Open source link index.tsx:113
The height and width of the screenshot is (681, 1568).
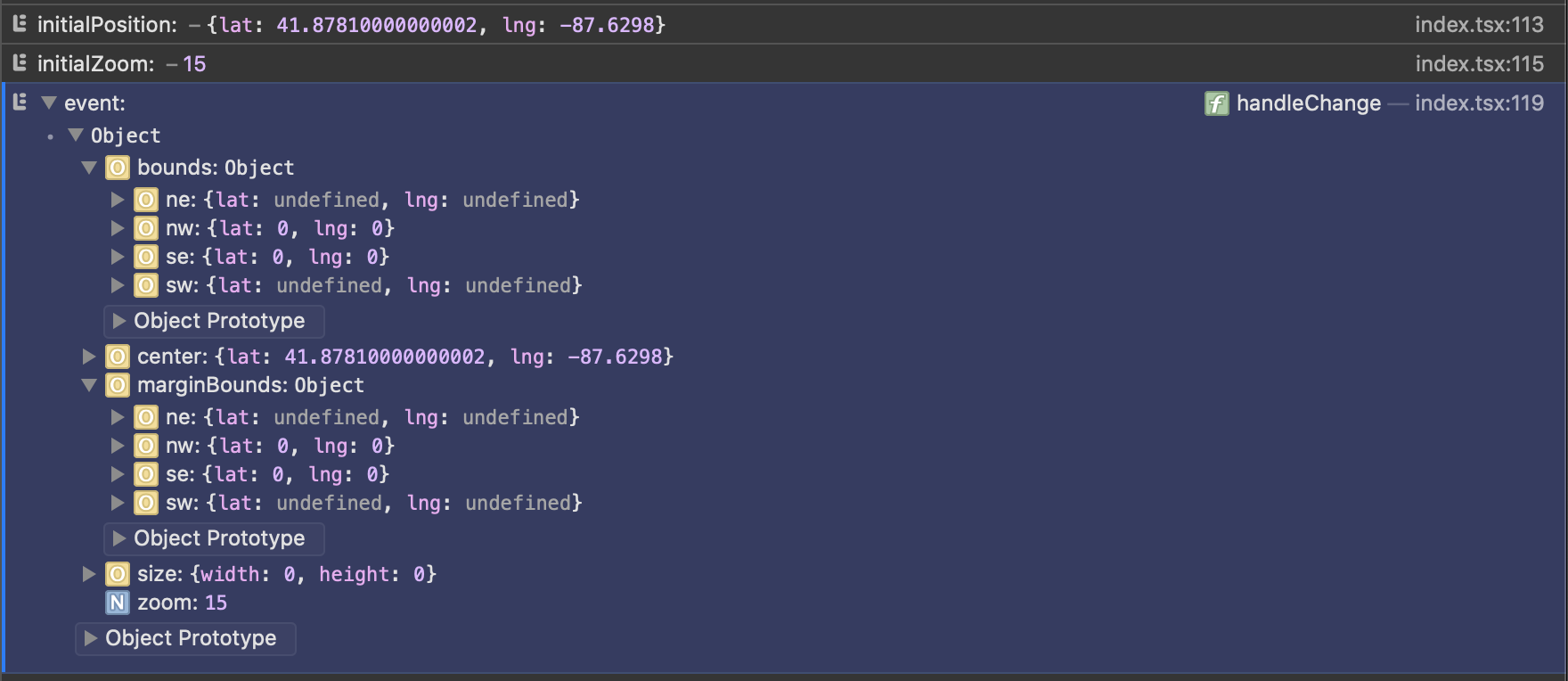(1479, 25)
